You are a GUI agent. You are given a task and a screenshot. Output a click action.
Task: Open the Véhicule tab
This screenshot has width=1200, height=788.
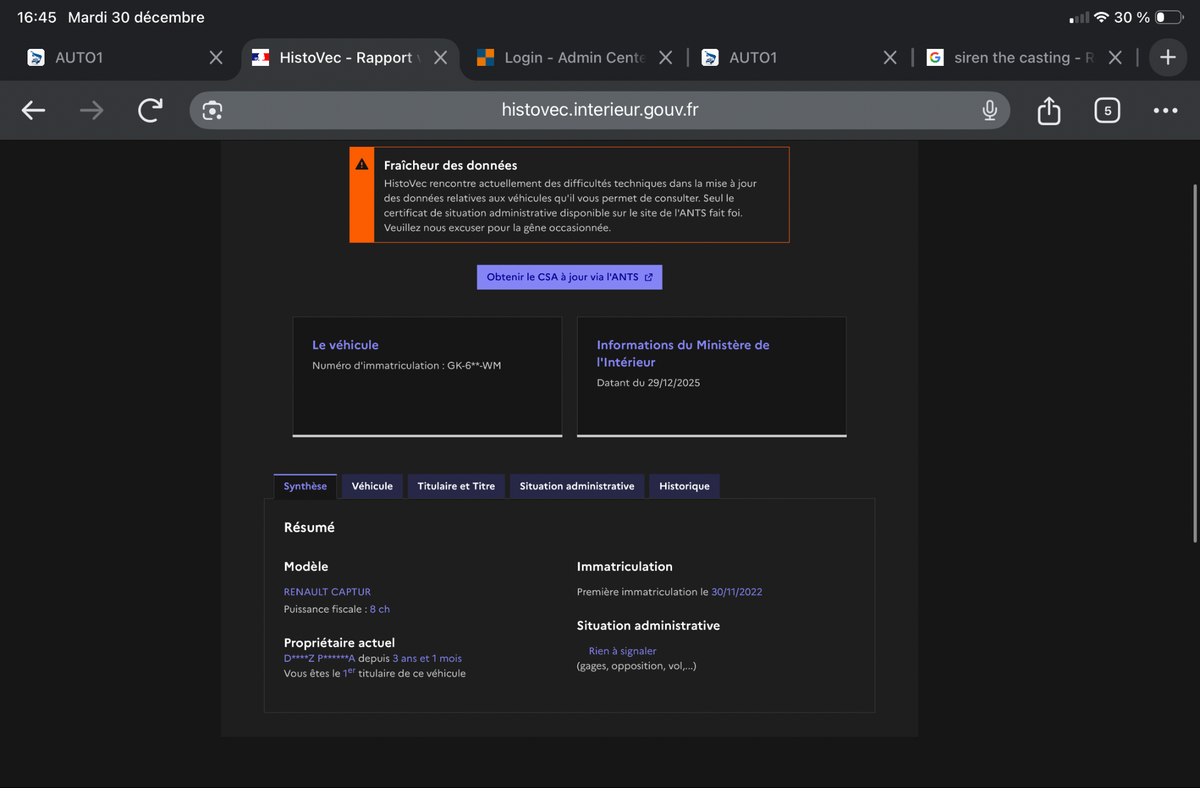pyautogui.click(x=372, y=486)
